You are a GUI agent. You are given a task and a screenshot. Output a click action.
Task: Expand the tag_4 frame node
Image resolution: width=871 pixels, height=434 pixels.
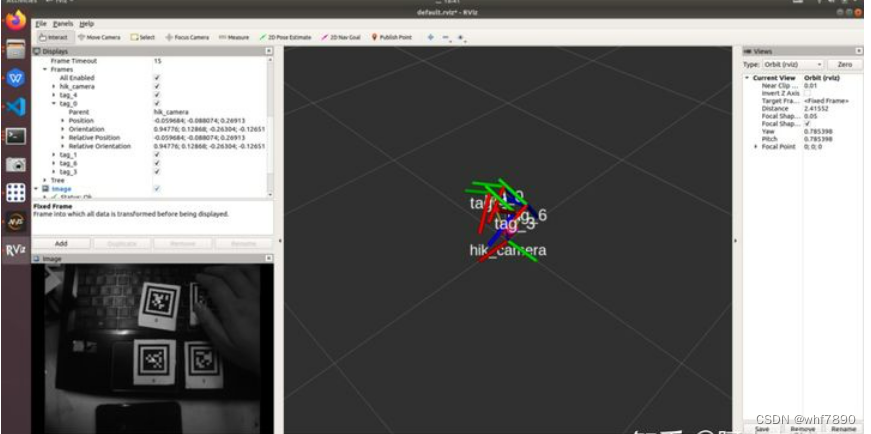tap(54, 95)
